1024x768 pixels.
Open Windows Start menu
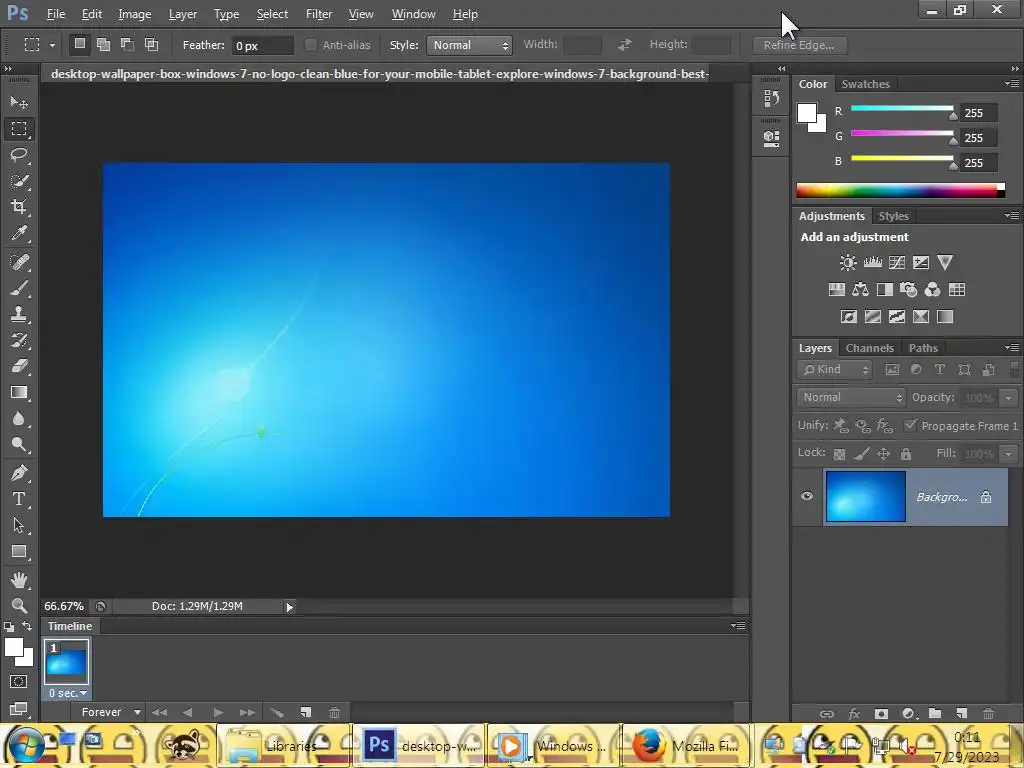click(25, 745)
